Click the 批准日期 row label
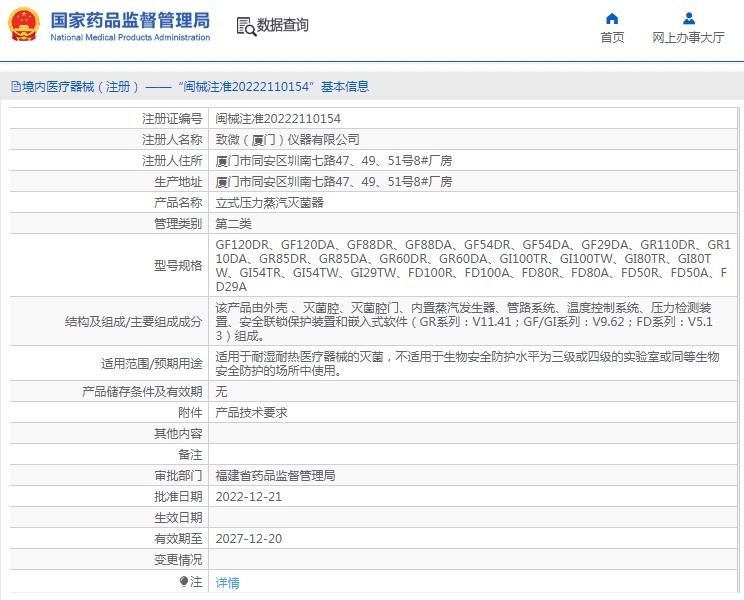Image resolution: width=744 pixels, height=600 pixels. point(178,497)
